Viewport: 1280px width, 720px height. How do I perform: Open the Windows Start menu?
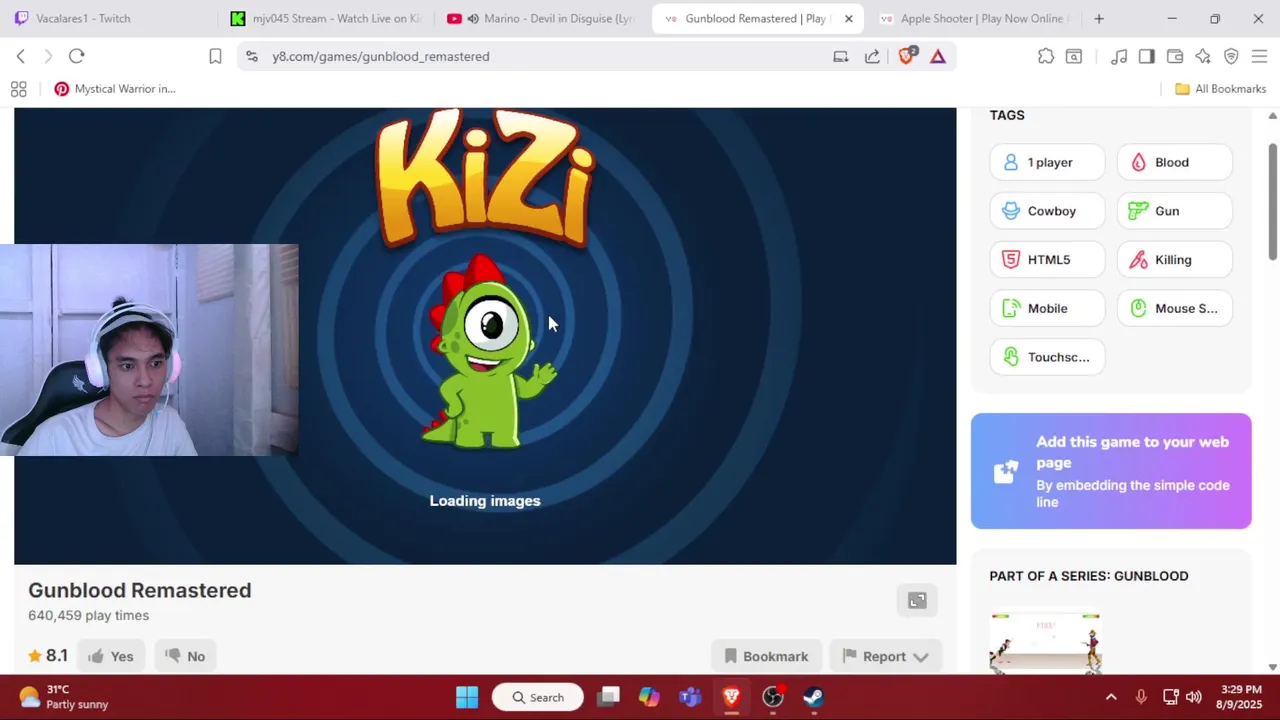click(x=467, y=697)
